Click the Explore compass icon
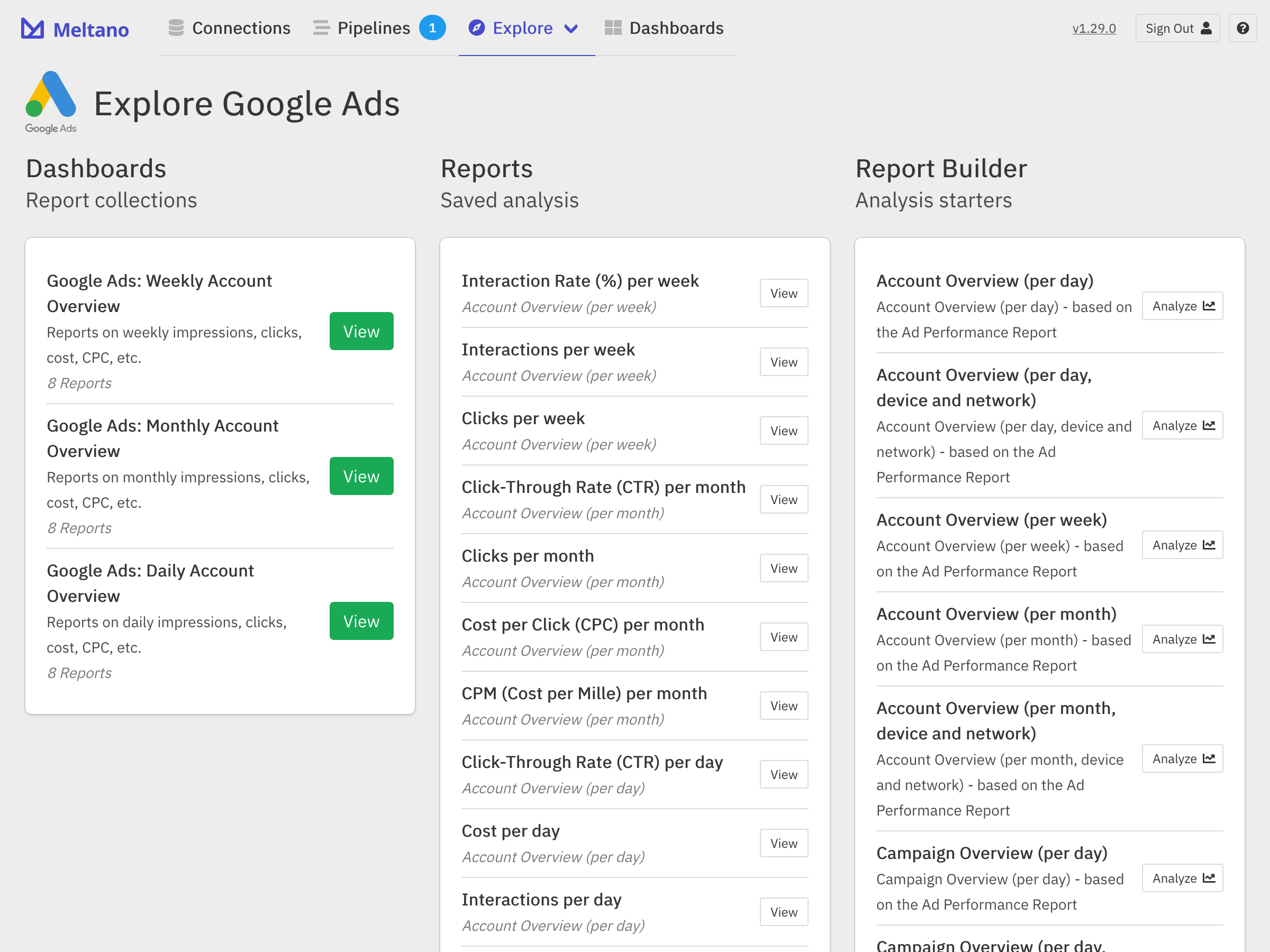The image size is (1270, 952). [477, 28]
